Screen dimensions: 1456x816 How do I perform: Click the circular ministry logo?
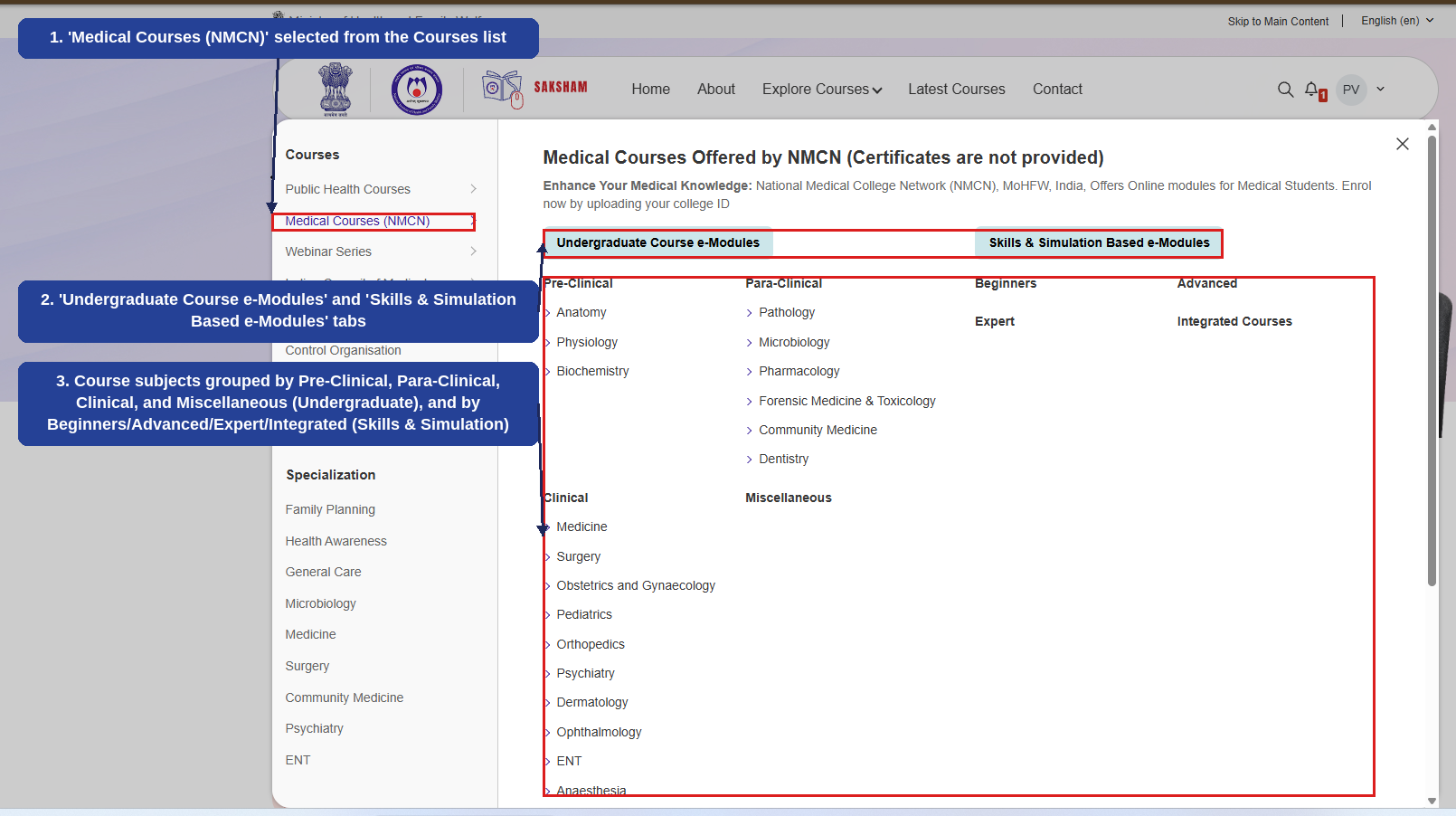tap(416, 90)
